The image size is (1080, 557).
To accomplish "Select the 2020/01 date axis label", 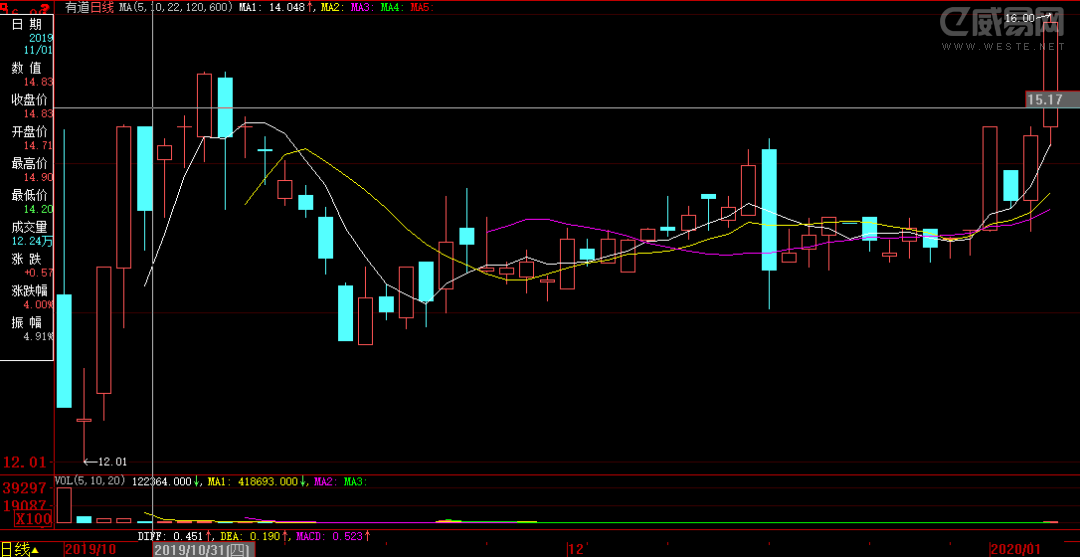I will (1015, 549).
